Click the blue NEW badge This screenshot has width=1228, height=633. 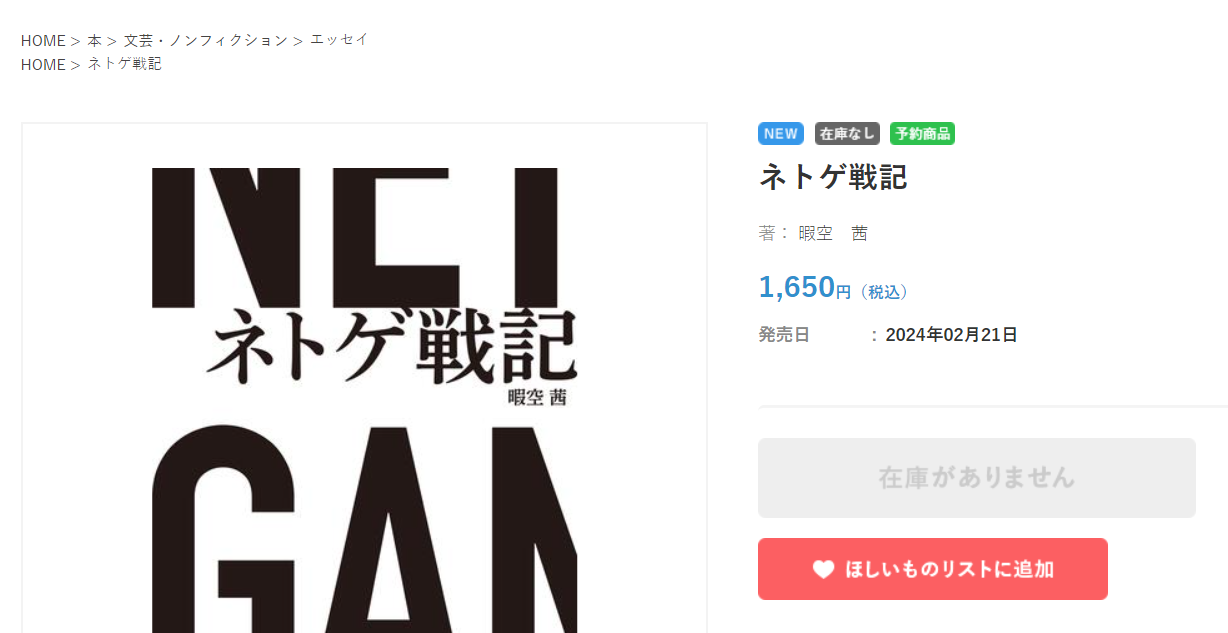pyautogui.click(x=781, y=133)
